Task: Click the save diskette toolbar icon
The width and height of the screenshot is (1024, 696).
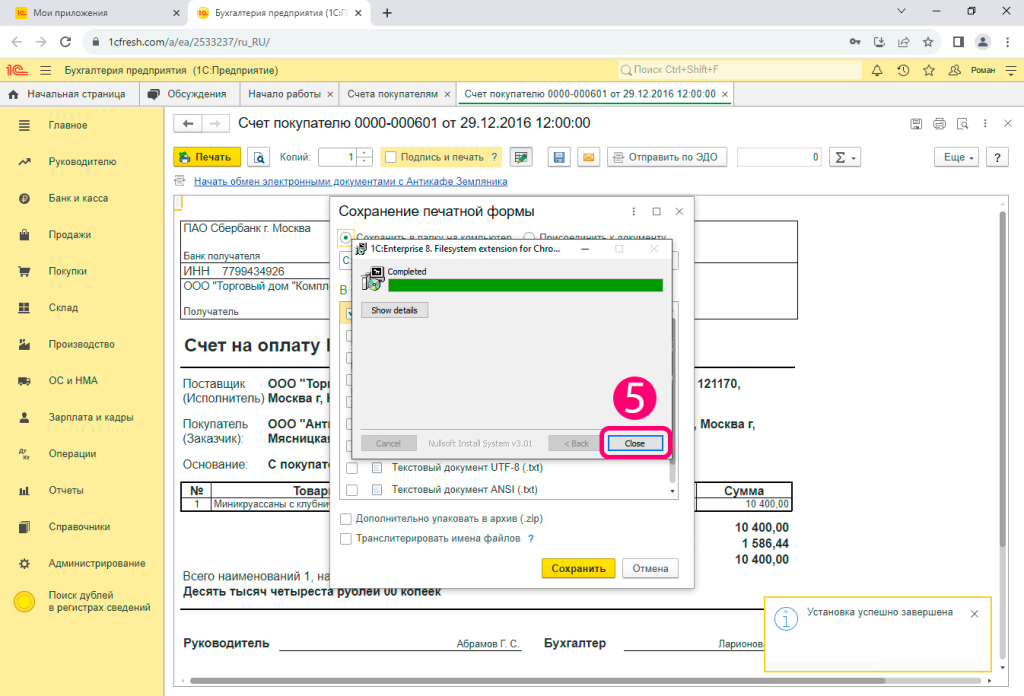Action: (559, 157)
